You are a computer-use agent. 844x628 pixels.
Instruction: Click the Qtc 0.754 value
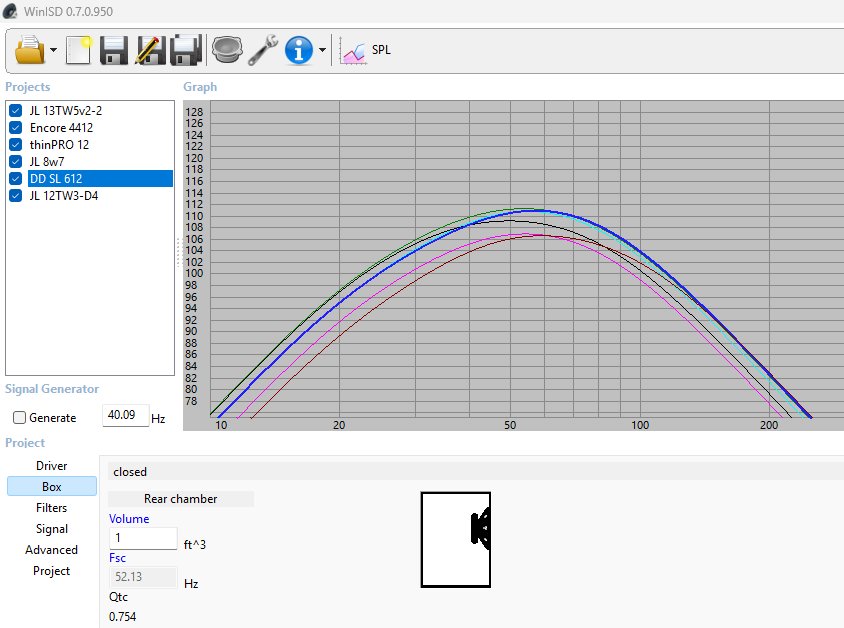coord(123,617)
